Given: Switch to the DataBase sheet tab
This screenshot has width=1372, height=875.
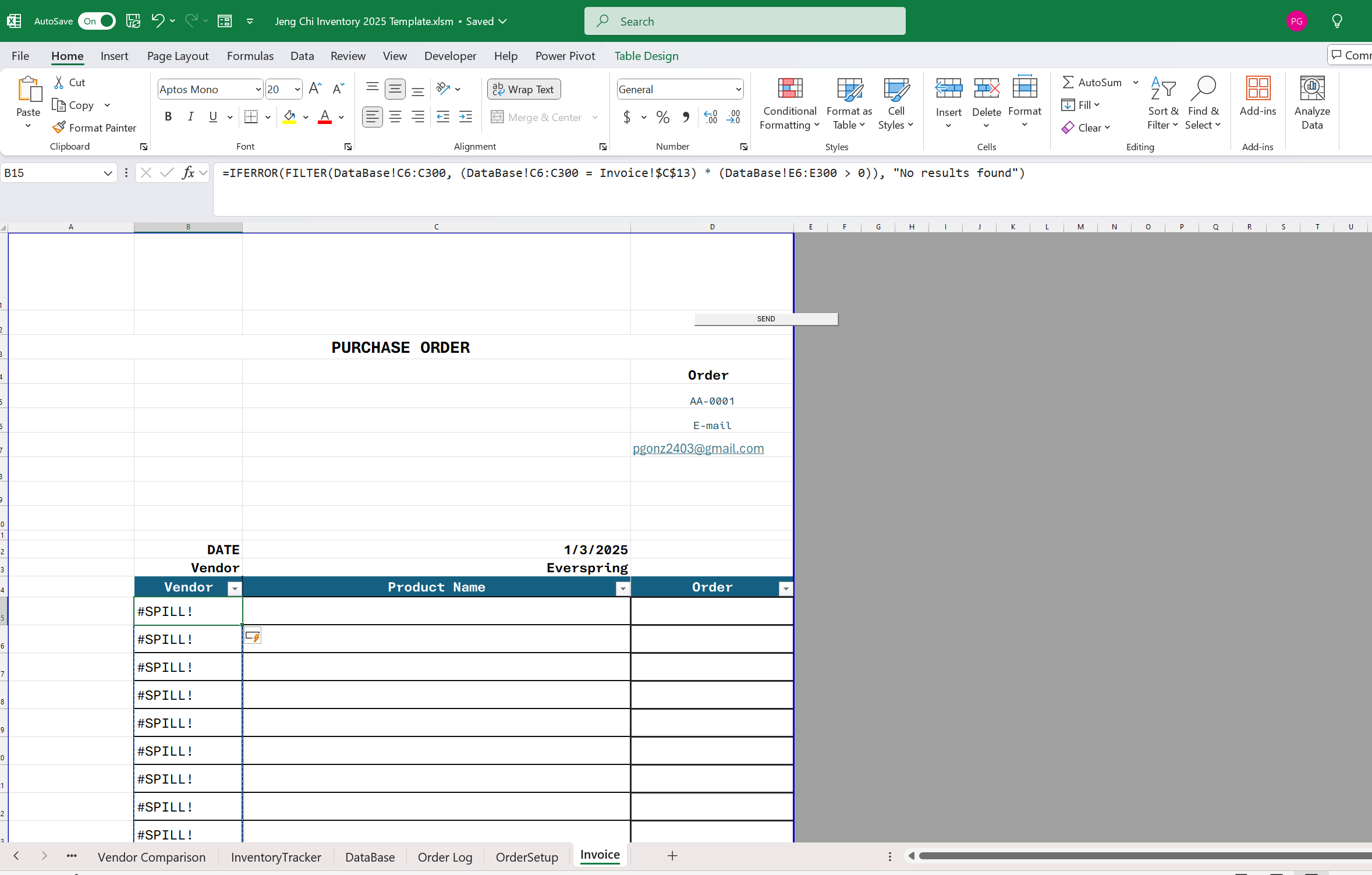Looking at the screenshot, I should [x=370, y=857].
